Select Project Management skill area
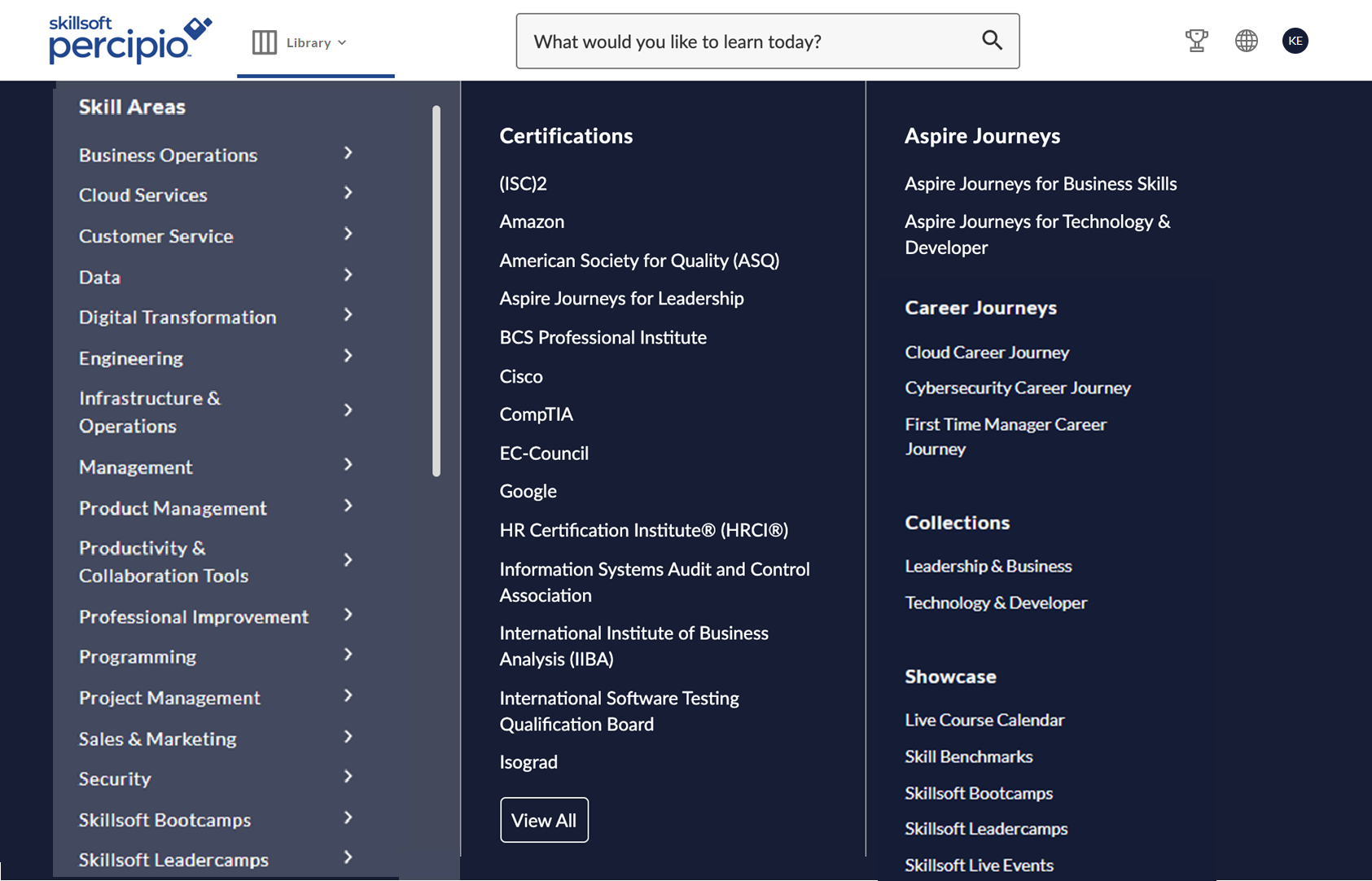 pos(169,698)
